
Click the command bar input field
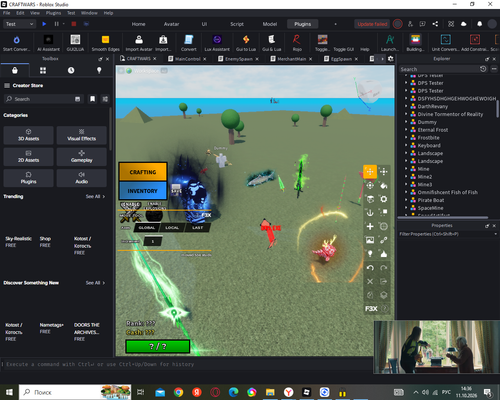187,364
